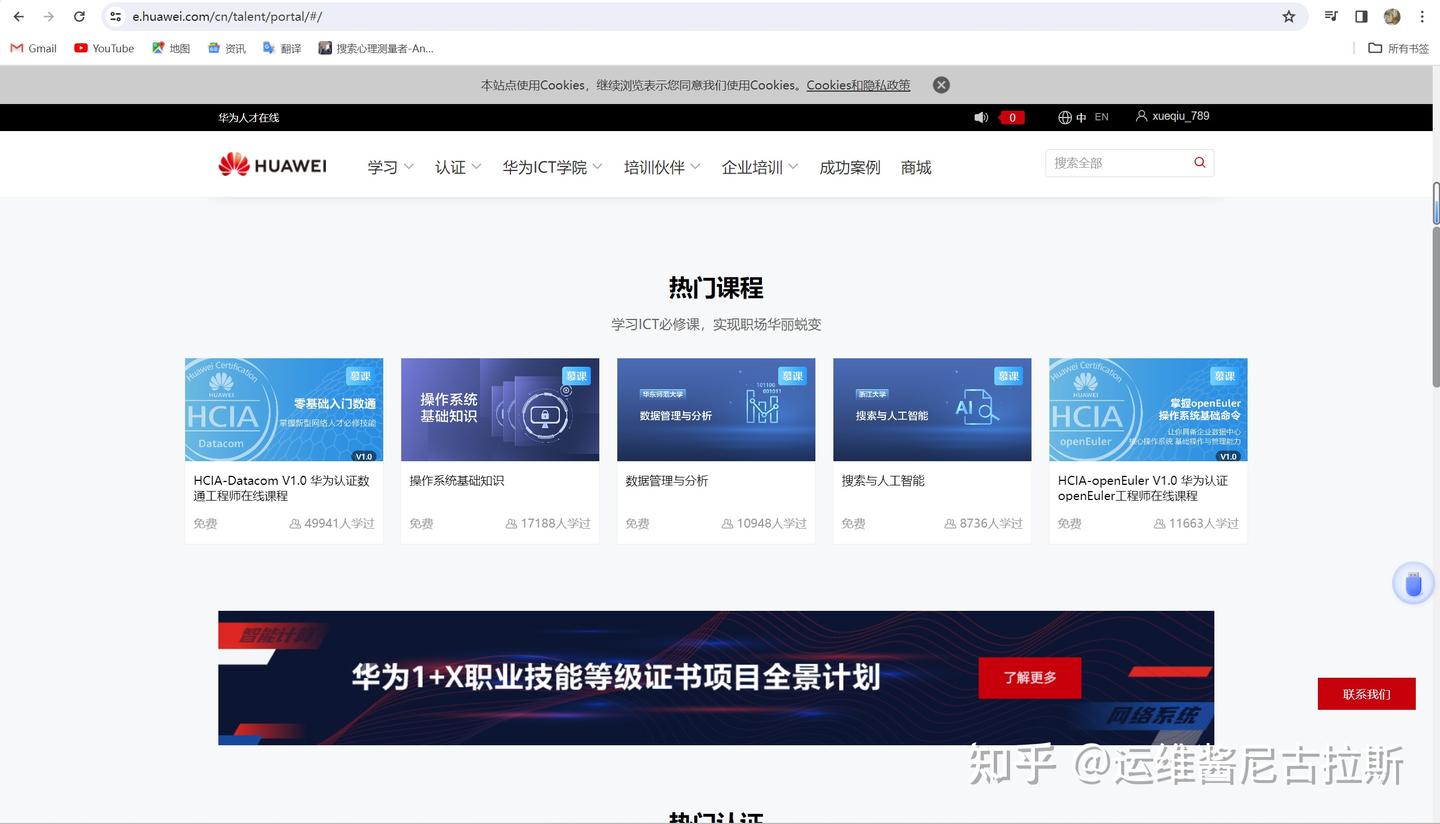The image size is (1440, 824).
Task: Click the globe language icon
Action: pos(1064,117)
